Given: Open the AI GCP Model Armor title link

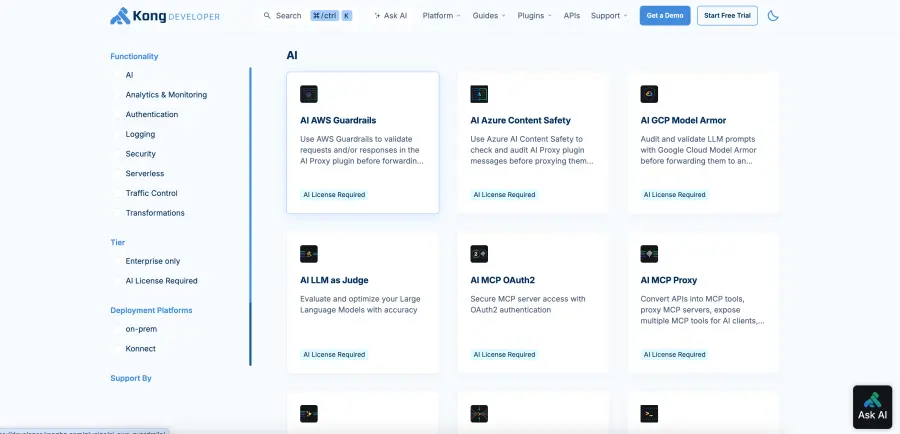Looking at the screenshot, I should 683,121.
